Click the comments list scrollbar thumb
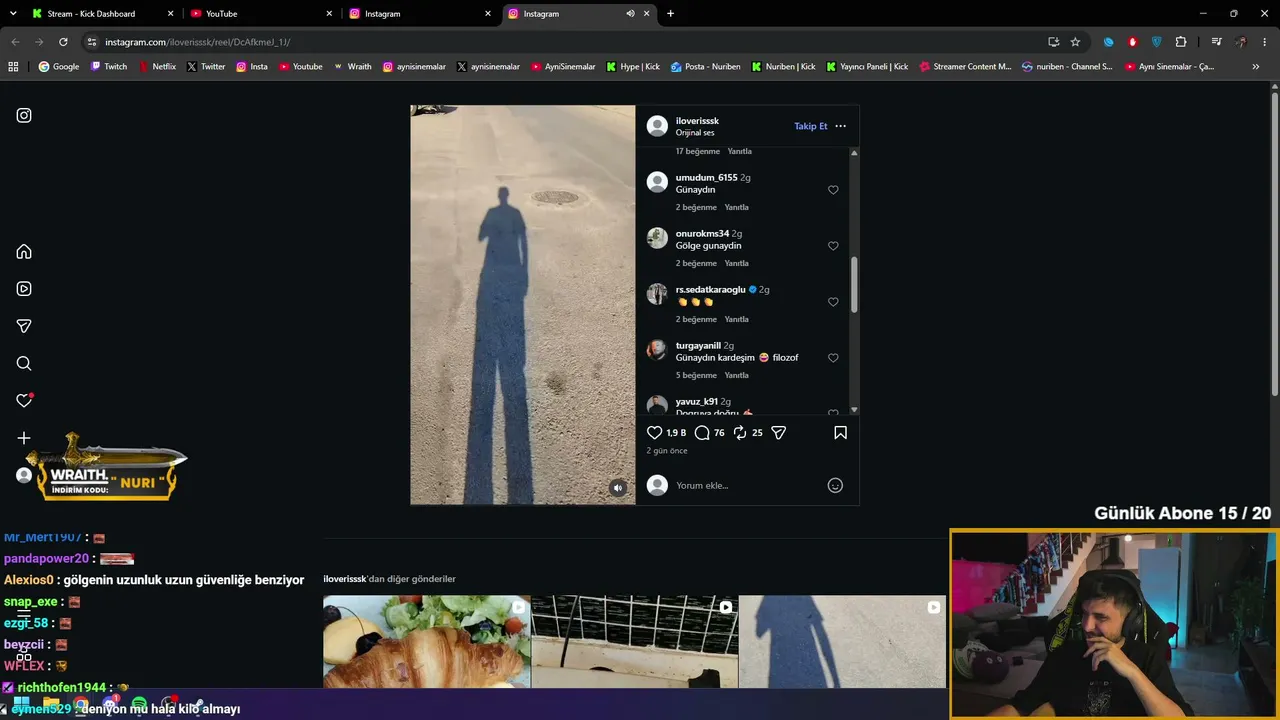1280x720 pixels. tap(854, 285)
